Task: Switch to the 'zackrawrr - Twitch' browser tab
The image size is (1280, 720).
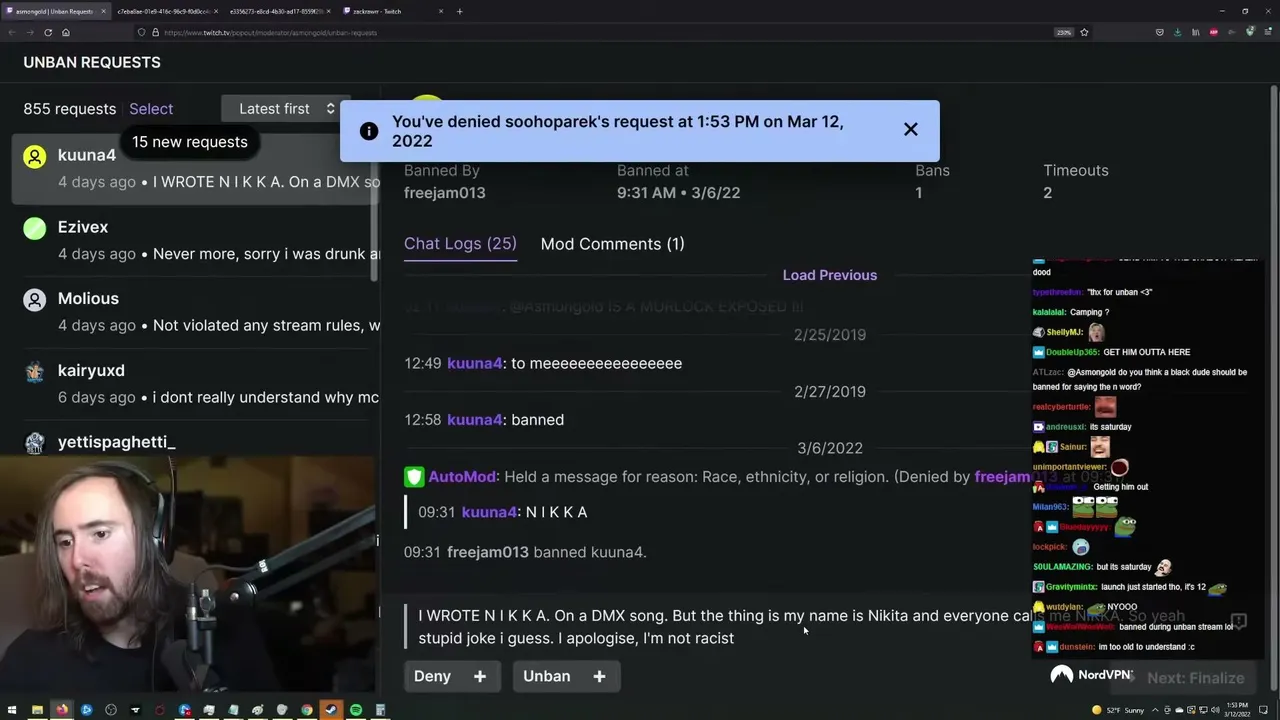Action: coord(393,11)
